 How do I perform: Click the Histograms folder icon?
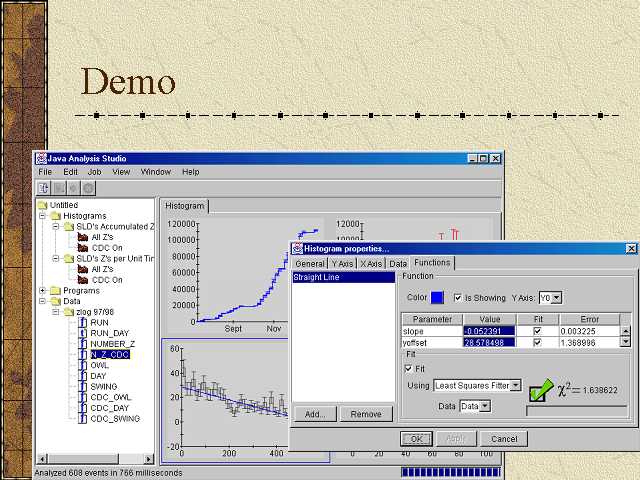55,216
